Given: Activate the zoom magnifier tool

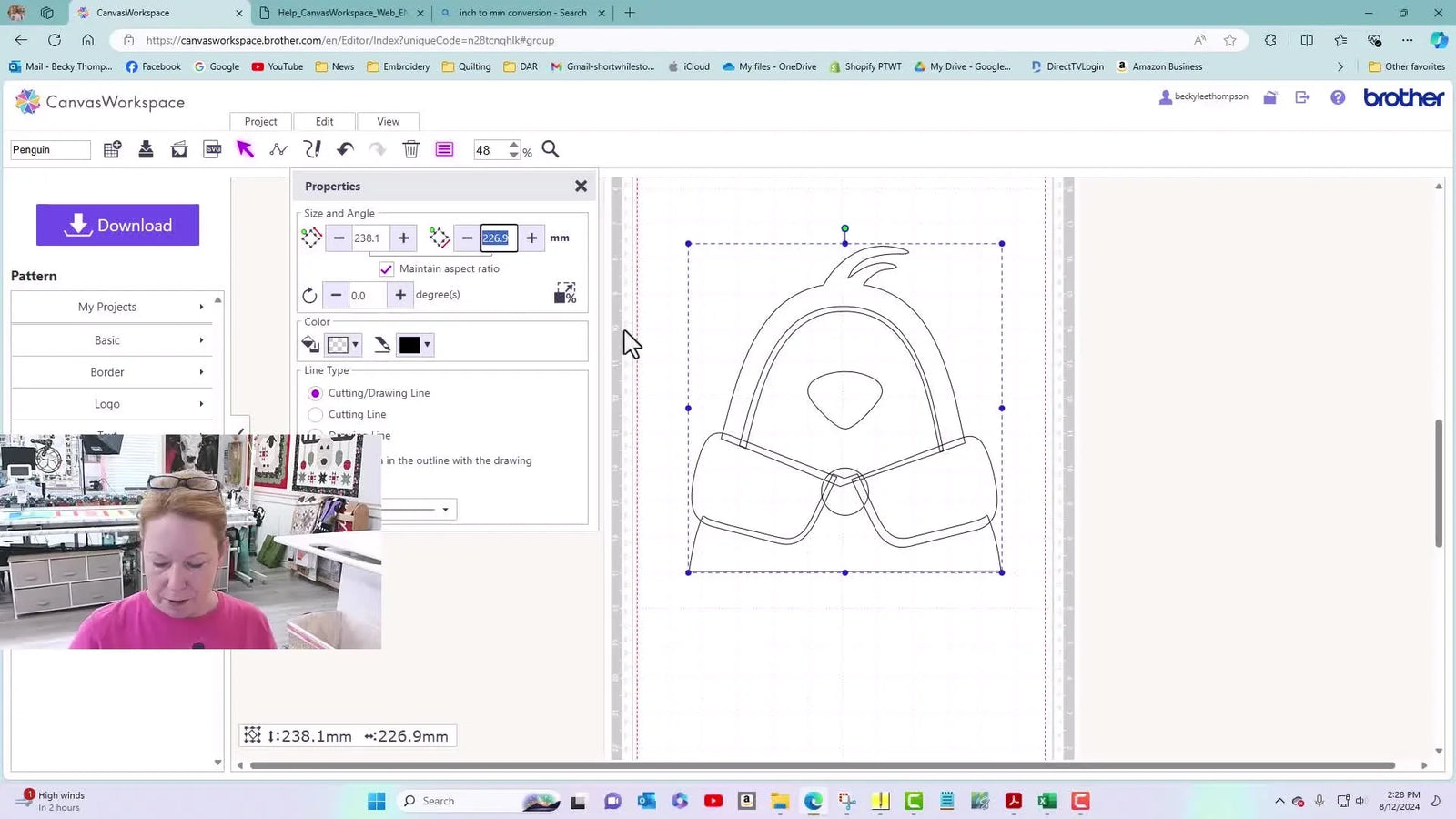Looking at the screenshot, I should coord(550,149).
